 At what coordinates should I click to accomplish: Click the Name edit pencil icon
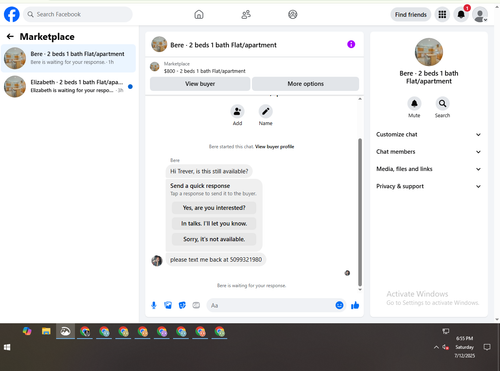(x=266, y=111)
